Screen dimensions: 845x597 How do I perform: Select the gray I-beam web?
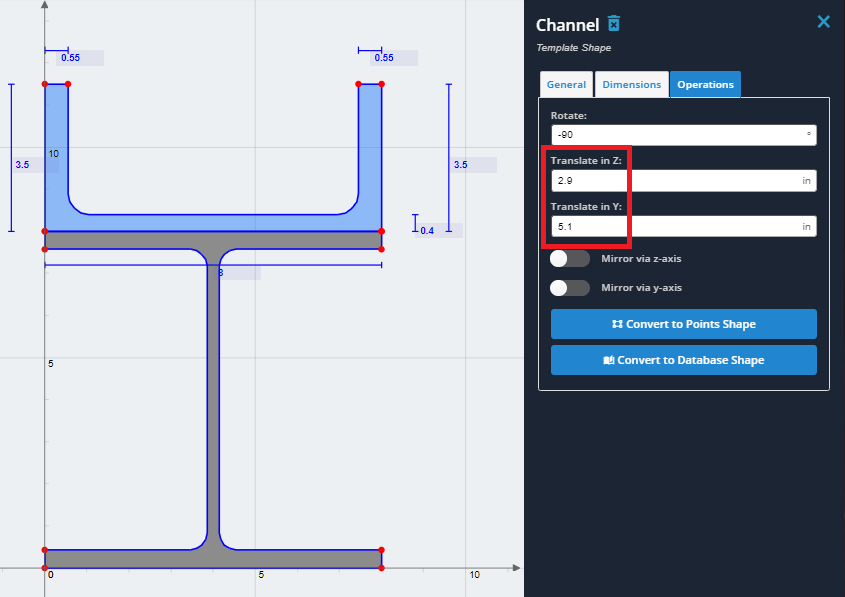click(x=213, y=399)
